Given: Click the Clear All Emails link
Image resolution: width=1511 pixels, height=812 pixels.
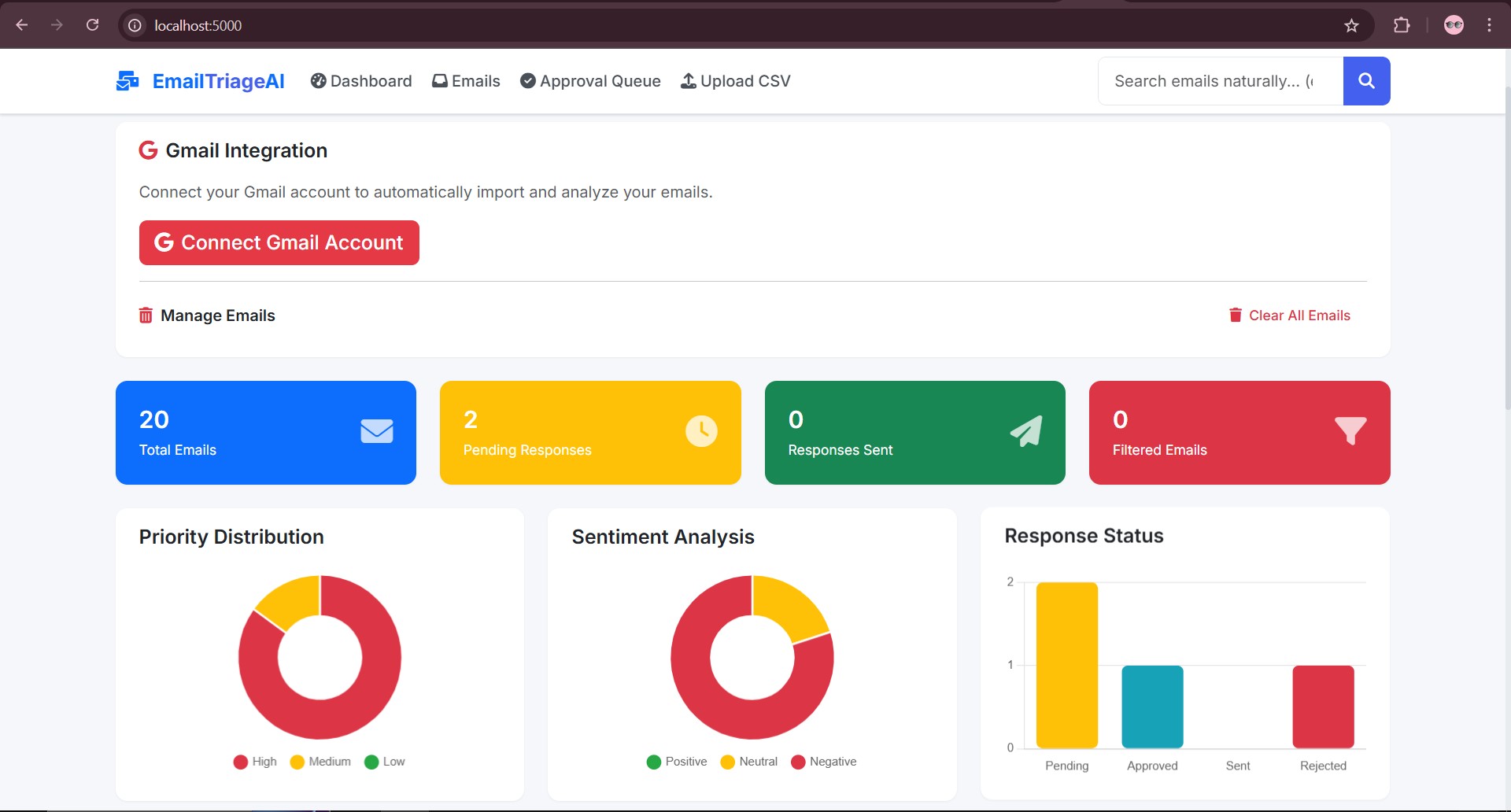Looking at the screenshot, I should coord(1299,315).
